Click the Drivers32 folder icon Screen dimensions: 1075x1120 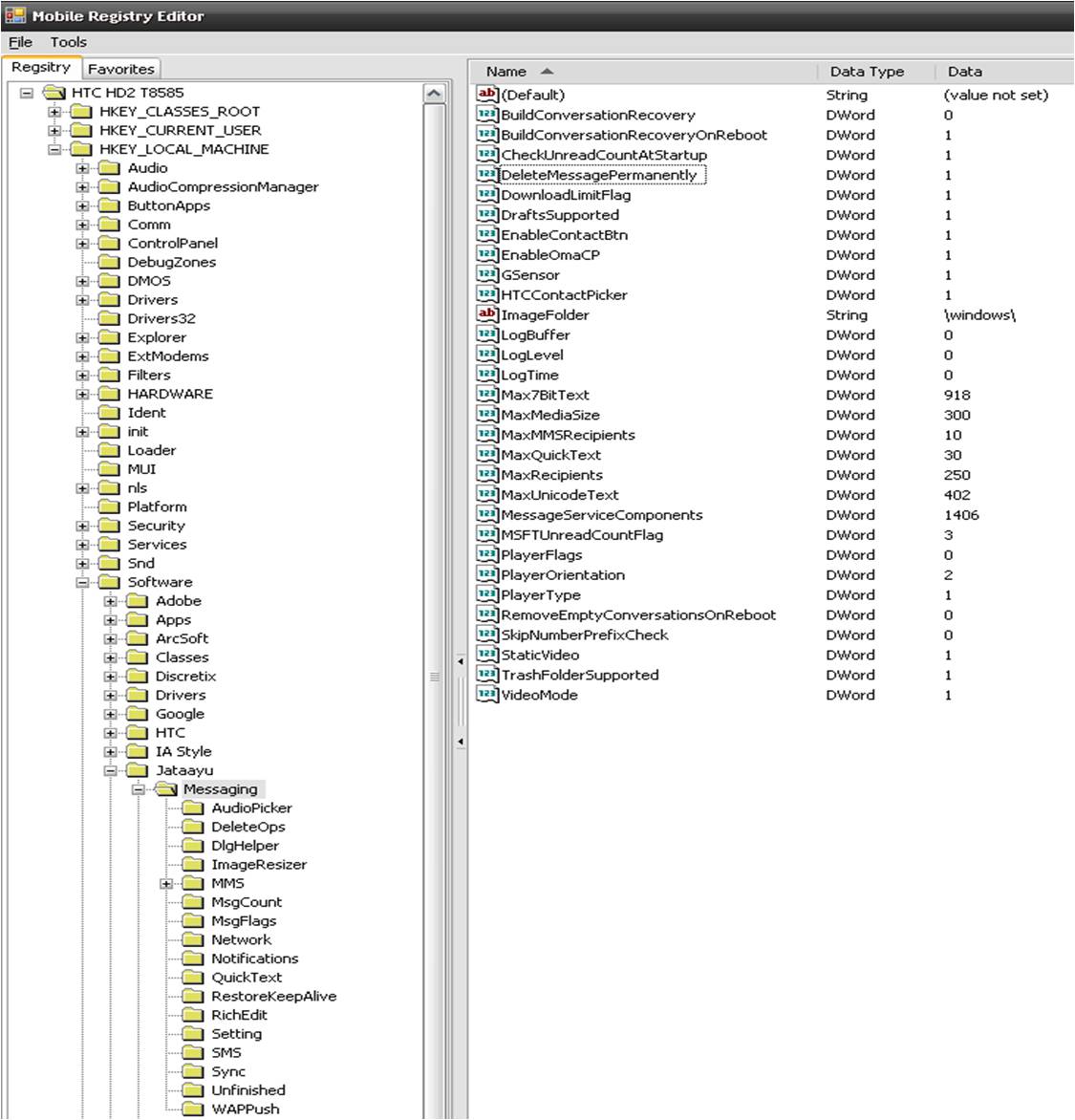[x=109, y=318]
